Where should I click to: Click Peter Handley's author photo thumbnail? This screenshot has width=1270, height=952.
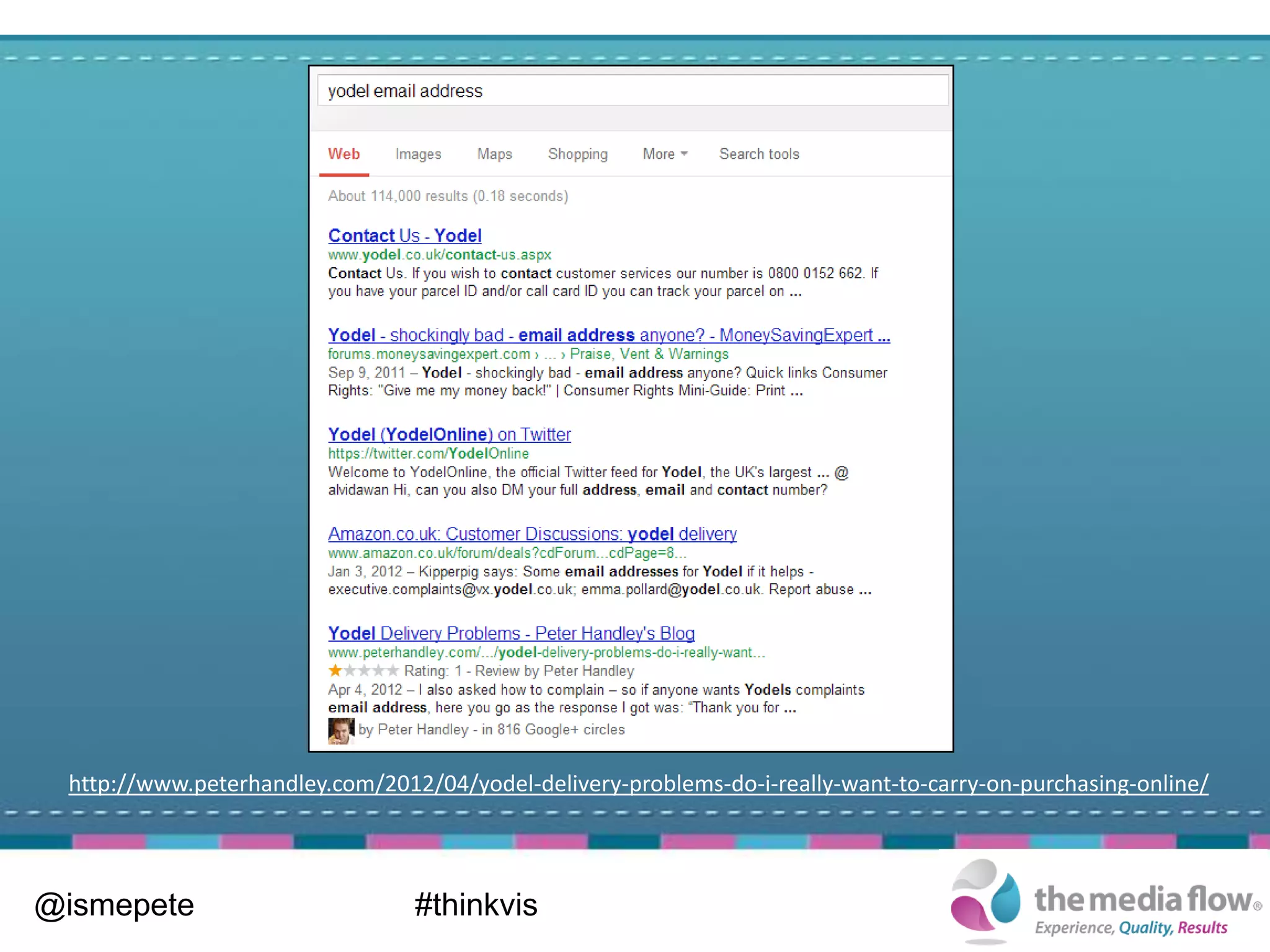340,731
